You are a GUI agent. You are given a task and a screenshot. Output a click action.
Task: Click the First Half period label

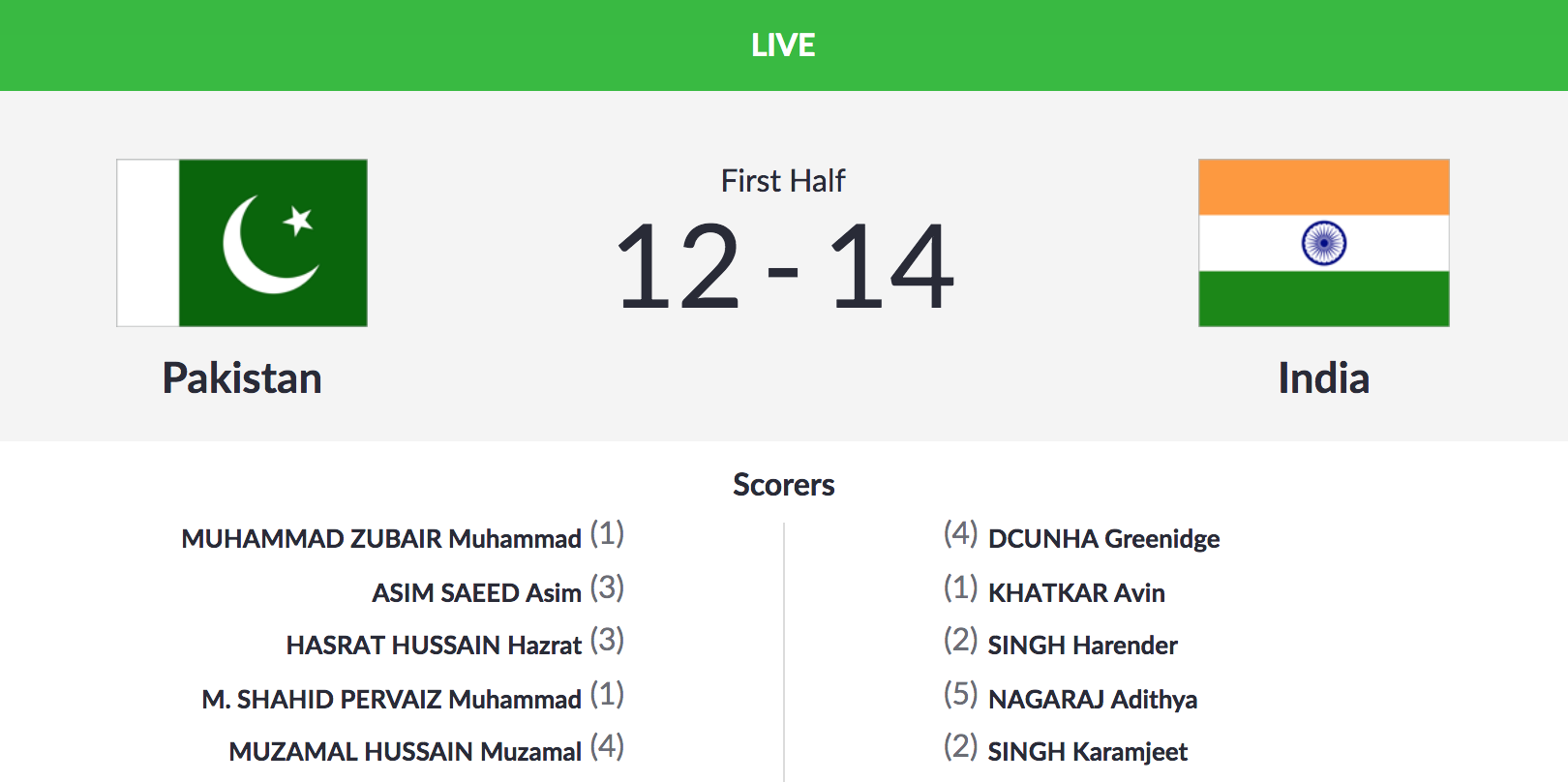(x=783, y=181)
